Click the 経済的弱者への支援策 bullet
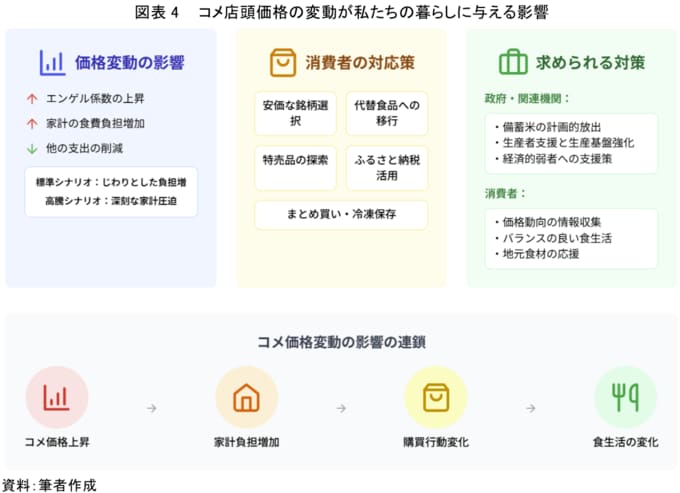680x493 pixels. pos(553,159)
